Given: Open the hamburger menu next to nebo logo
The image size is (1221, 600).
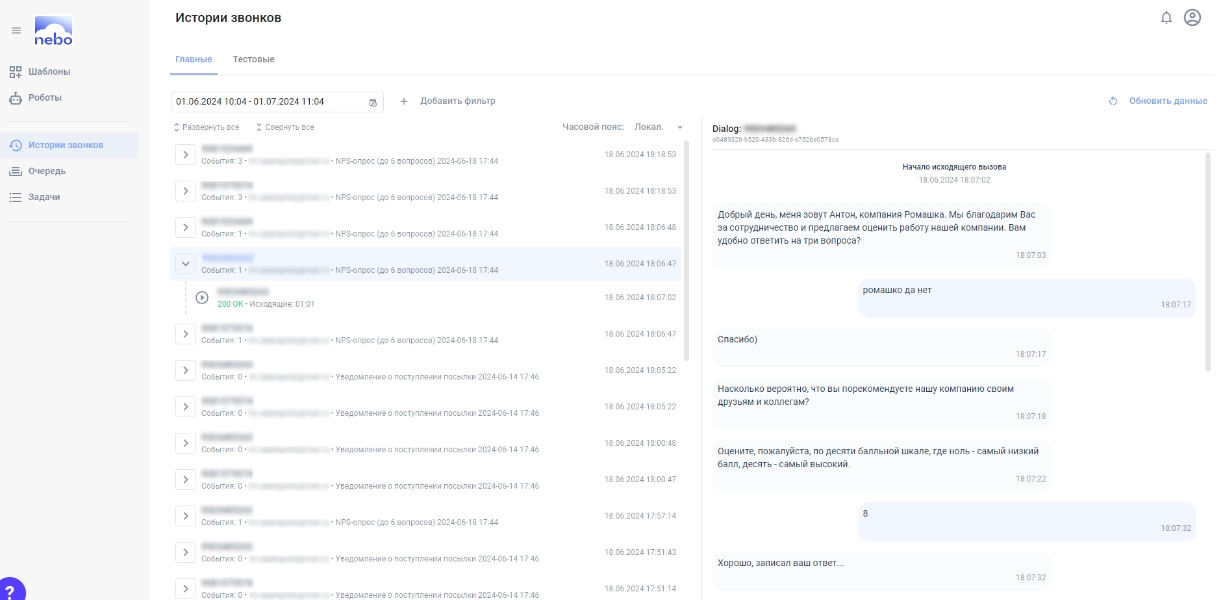Looking at the screenshot, I should click(x=16, y=30).
